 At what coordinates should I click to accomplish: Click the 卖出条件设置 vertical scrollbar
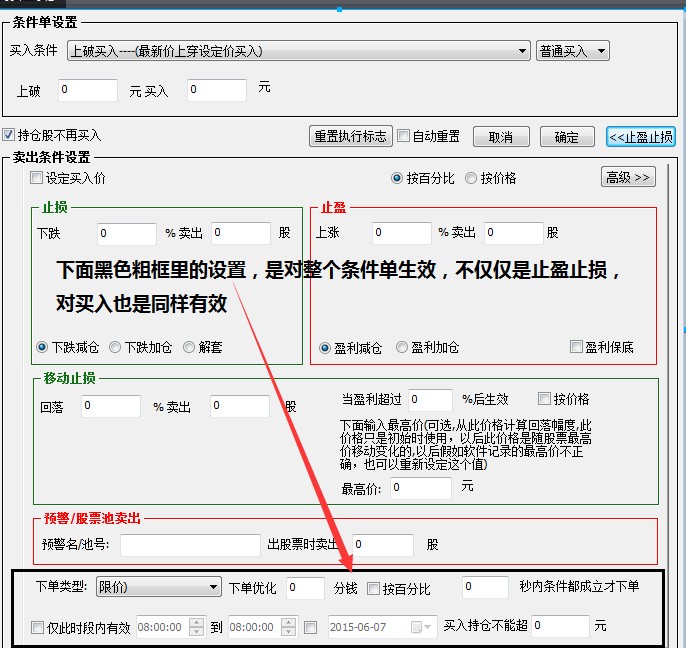(x=668, y=368)
